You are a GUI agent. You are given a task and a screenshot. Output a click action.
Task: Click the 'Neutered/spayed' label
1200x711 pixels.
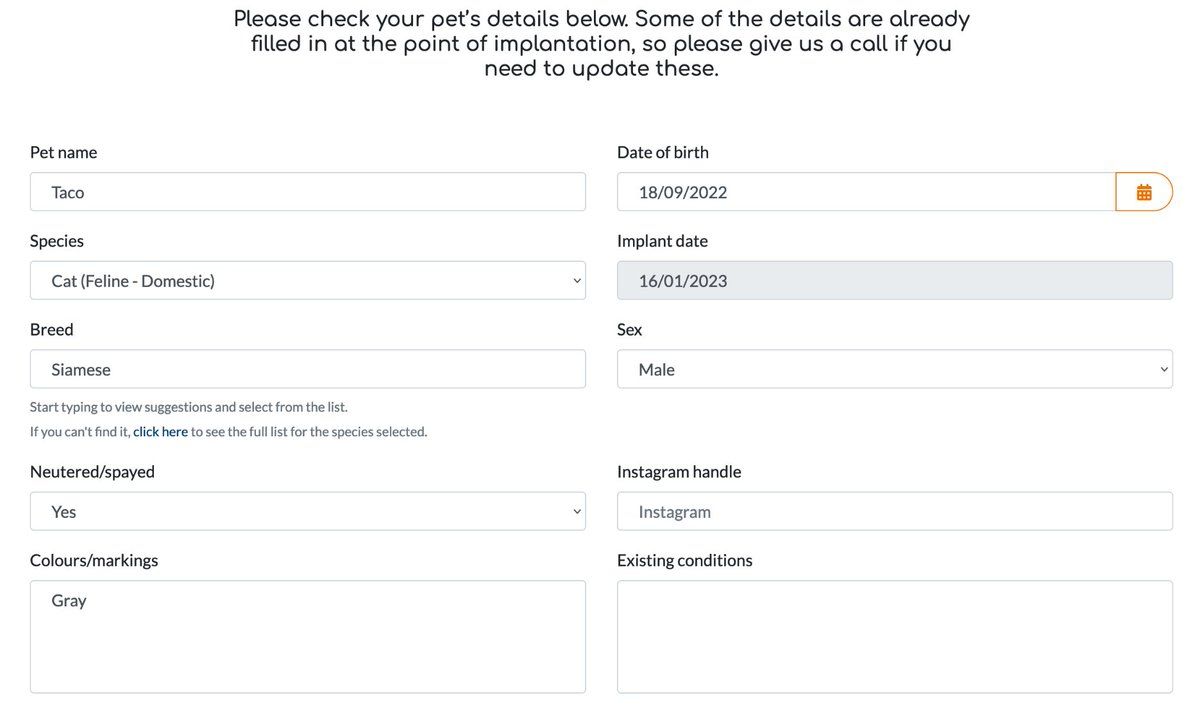(92, 472)
